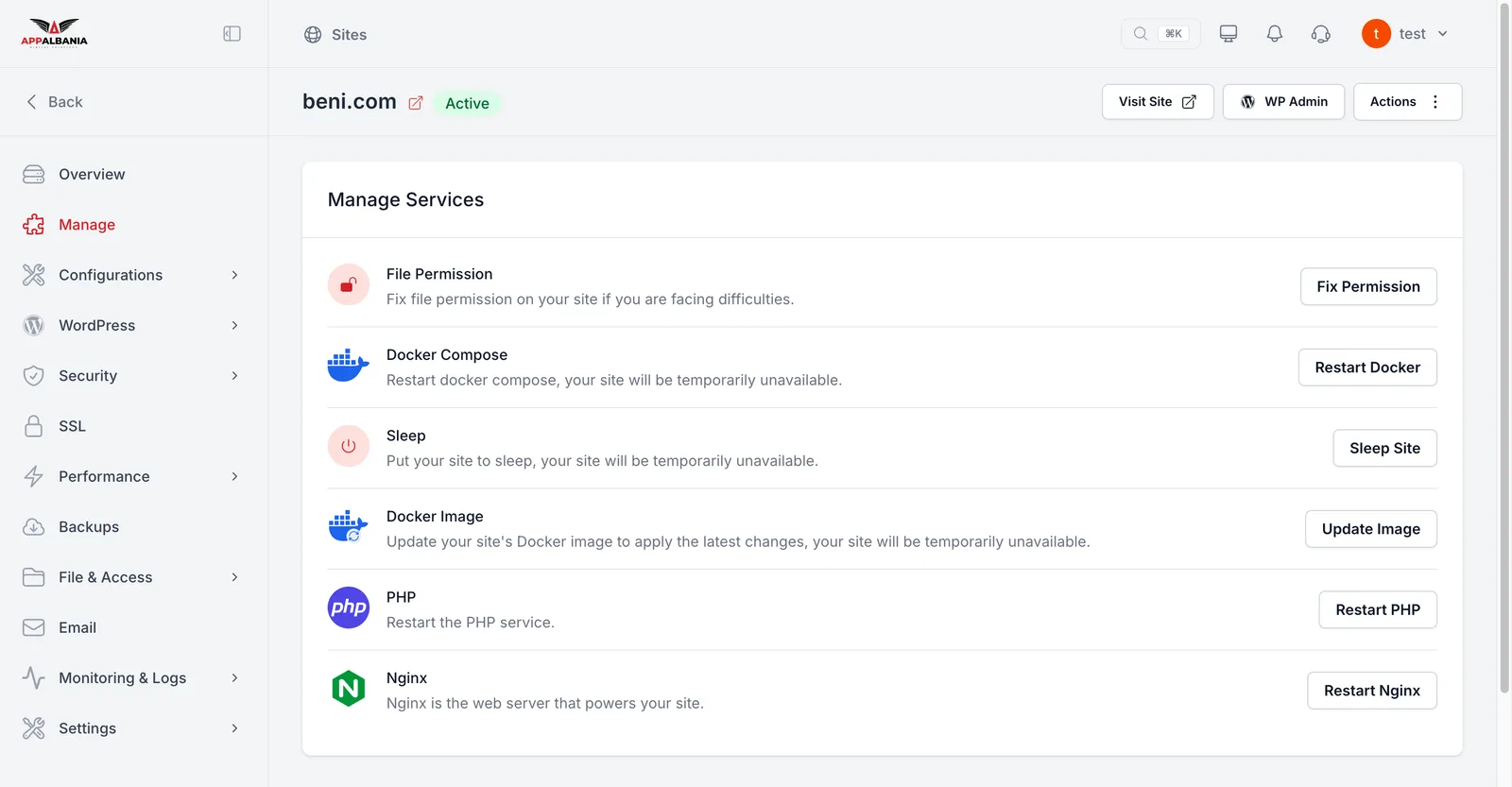The height and width of the screenshot is (787, 1512).
Task: Open the search box in header
Action: (1160, 34)
